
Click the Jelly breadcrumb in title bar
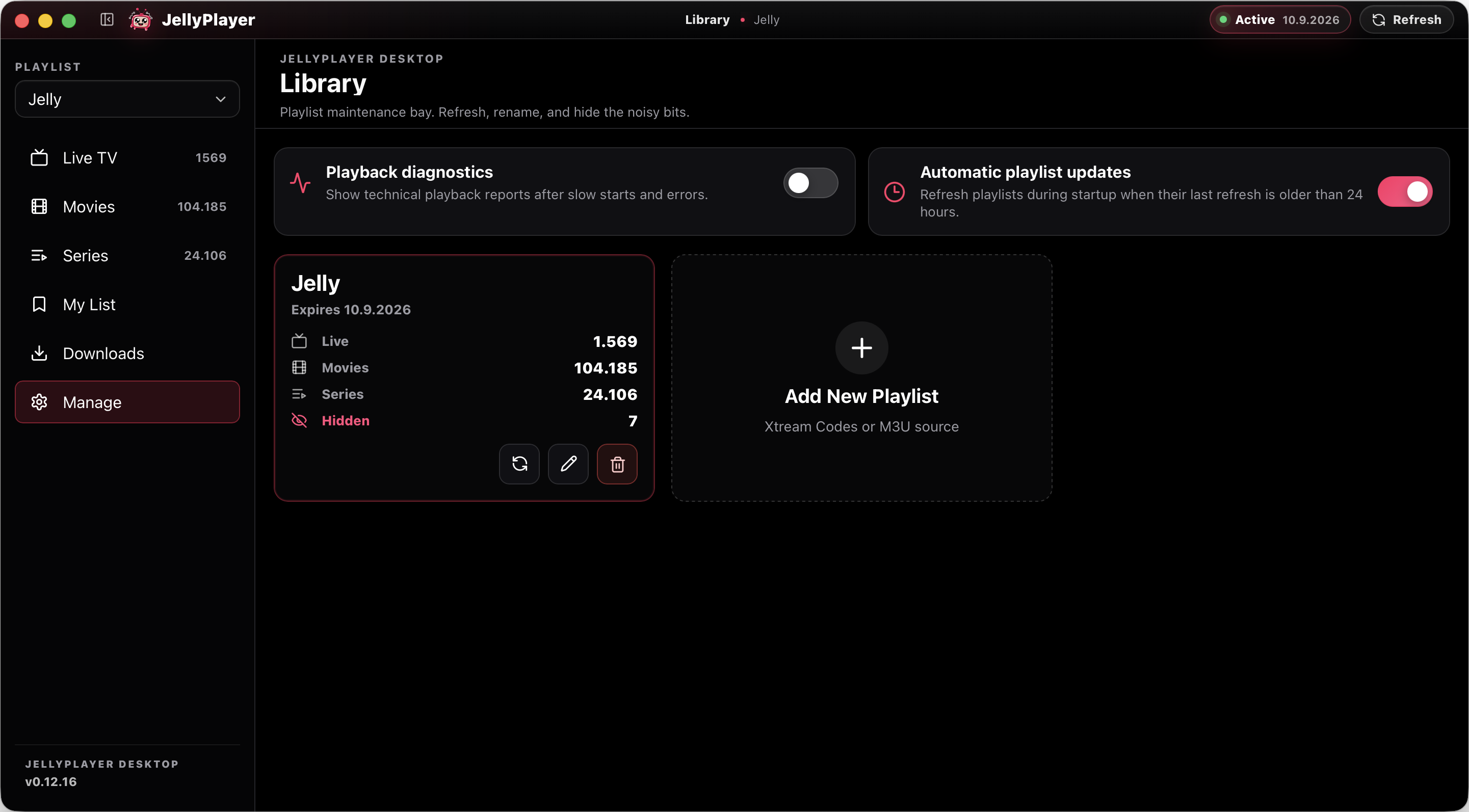pyautogui.click(x=767, y=19)
